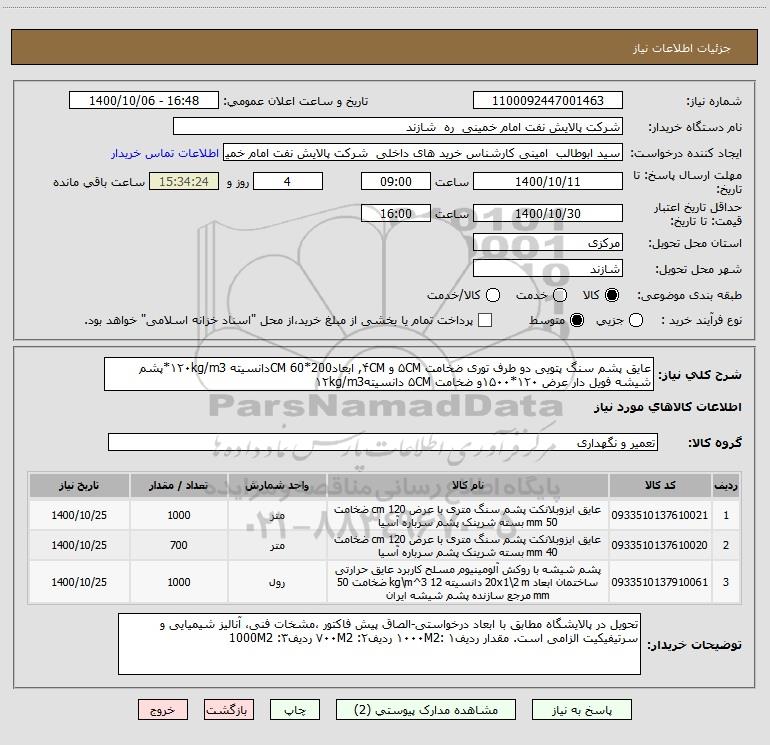Click the ردیف column header
Image resolution: width=770 pixels, height=745 pixels.
point(726,485)
